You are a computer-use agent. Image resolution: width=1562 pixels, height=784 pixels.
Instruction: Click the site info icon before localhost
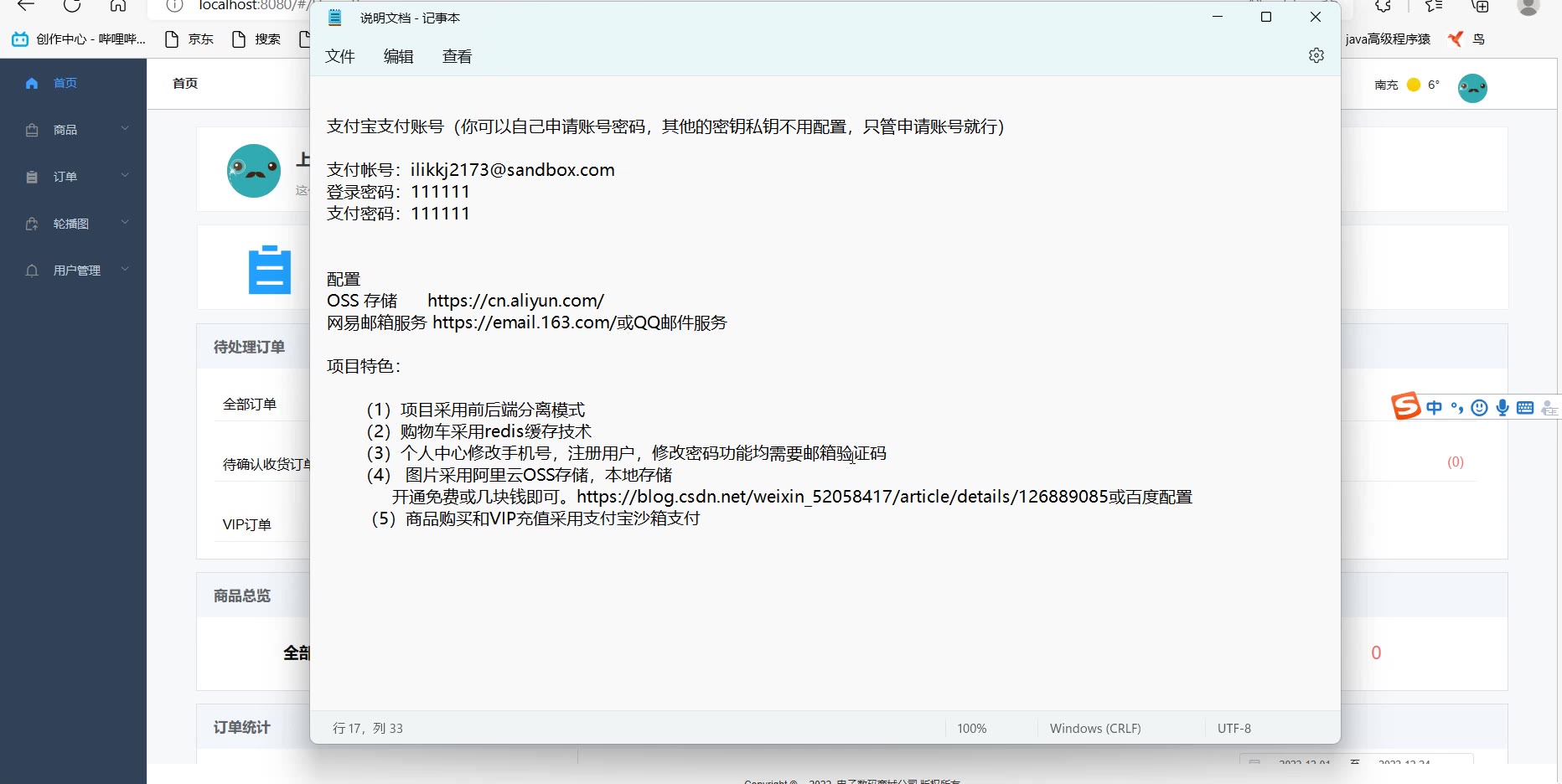tap(174, 5)
